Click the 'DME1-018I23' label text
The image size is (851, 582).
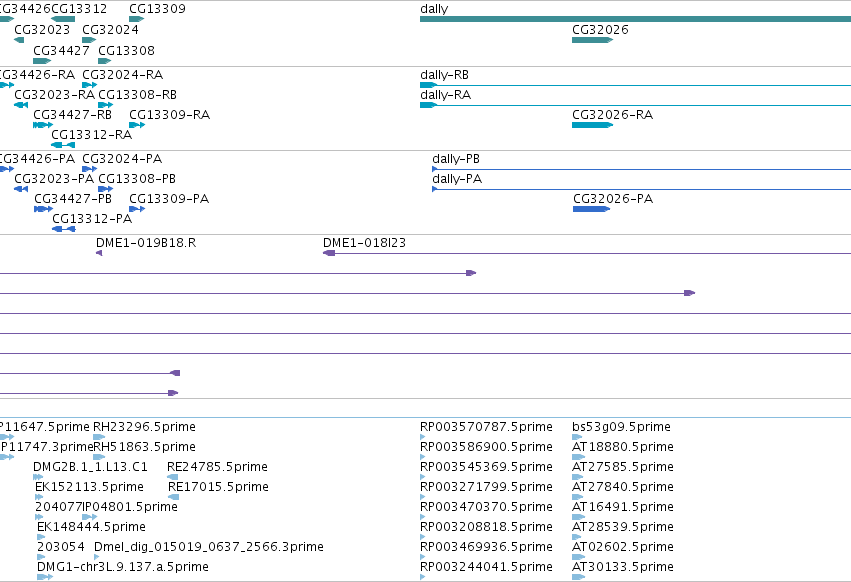click(364, 243)
